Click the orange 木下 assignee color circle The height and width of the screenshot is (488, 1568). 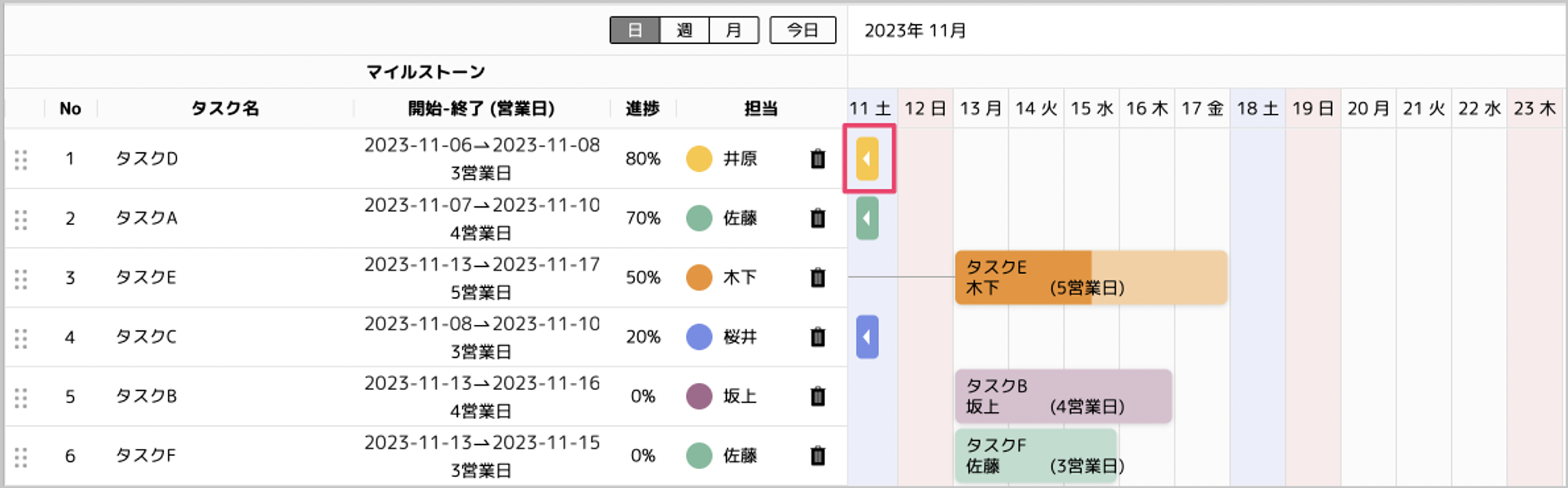[699, 278]
